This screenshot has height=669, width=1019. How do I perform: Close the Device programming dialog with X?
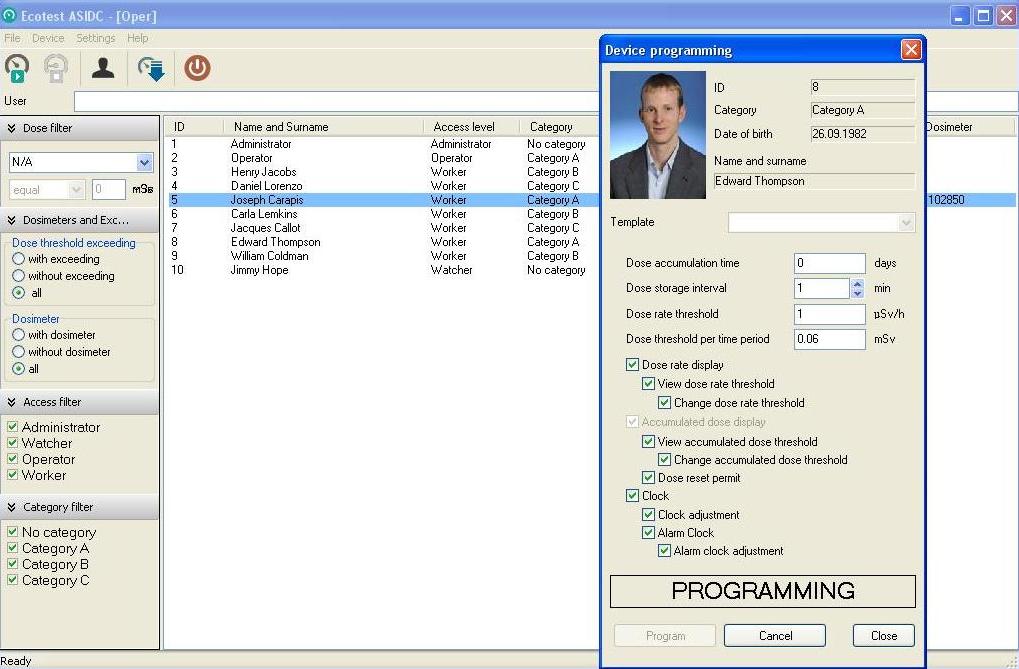coord(911,50)
